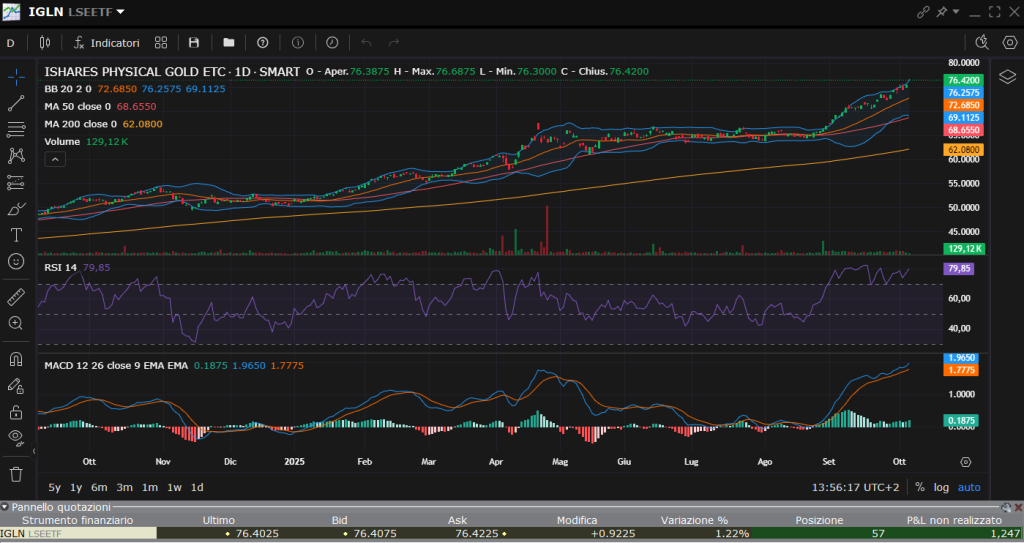This screenshot has width=1024, height=543.
Task: Choose the text annotation tool
Action: pyautogui.click(x=16, y=235)
